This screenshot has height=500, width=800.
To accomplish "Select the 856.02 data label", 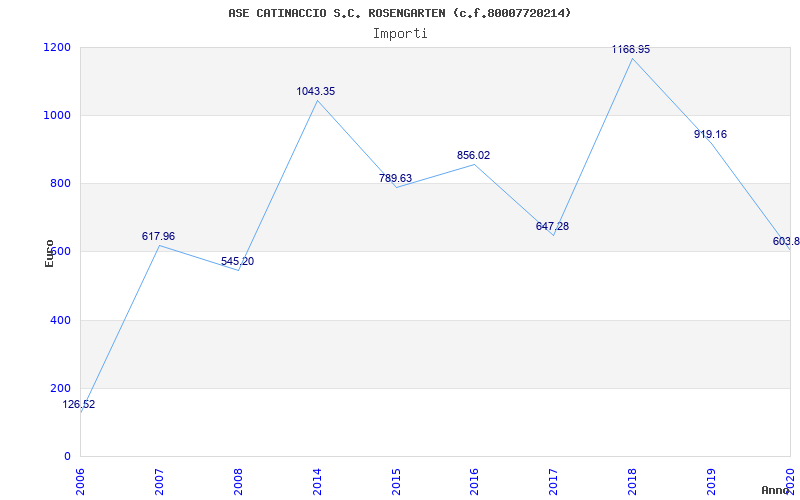I will pyautogui.click(x=473, y=155).
